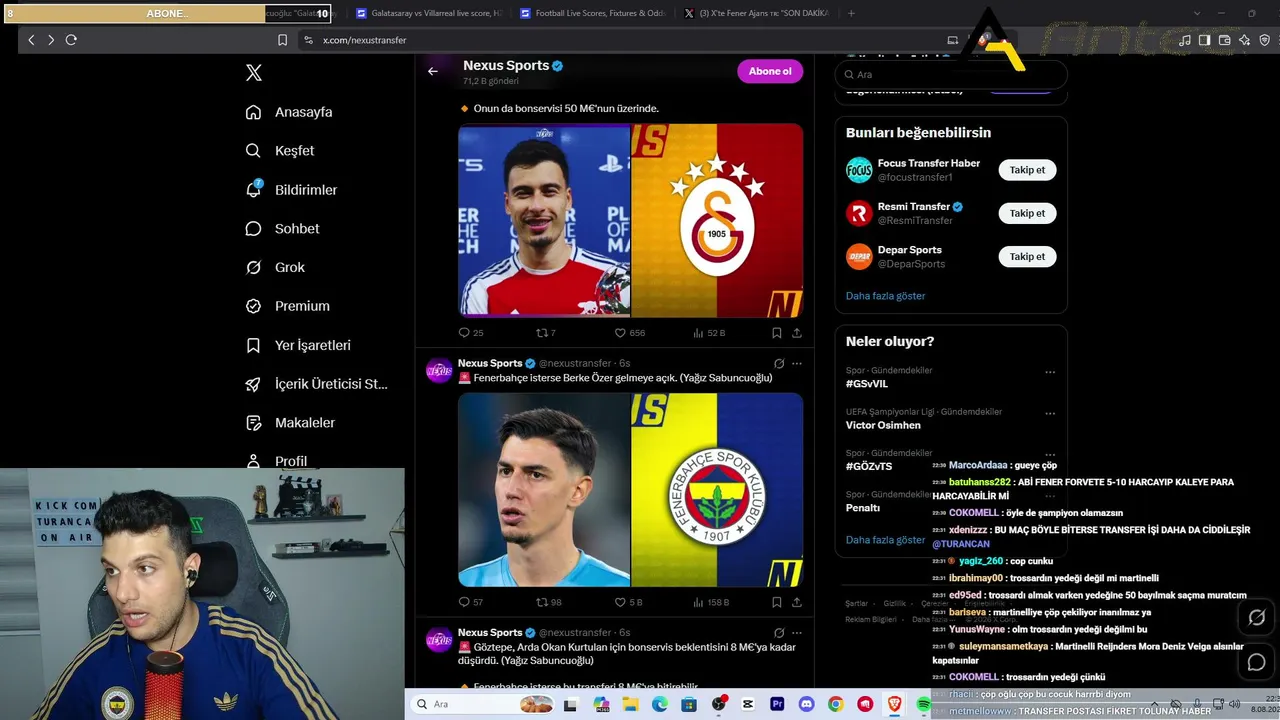Open the Focus Transfer Haber avatar
The image size is (1280, 720).
[859, 170]
